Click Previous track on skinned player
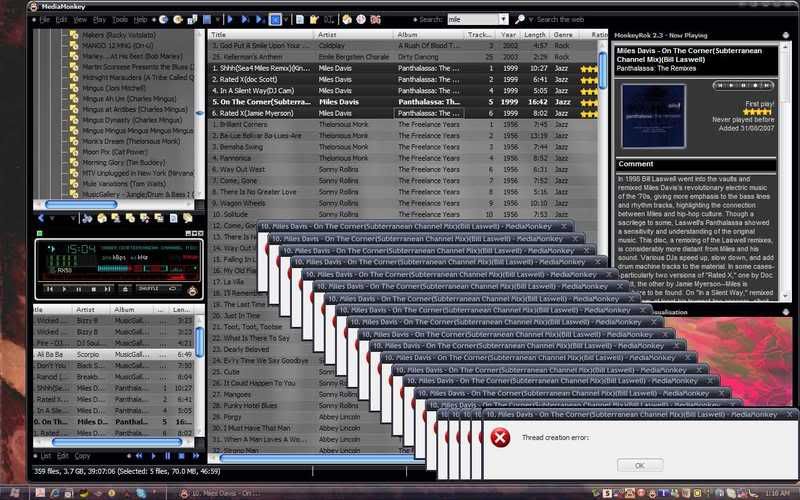This screenshot has height=500, width=800. coord(50,289)
